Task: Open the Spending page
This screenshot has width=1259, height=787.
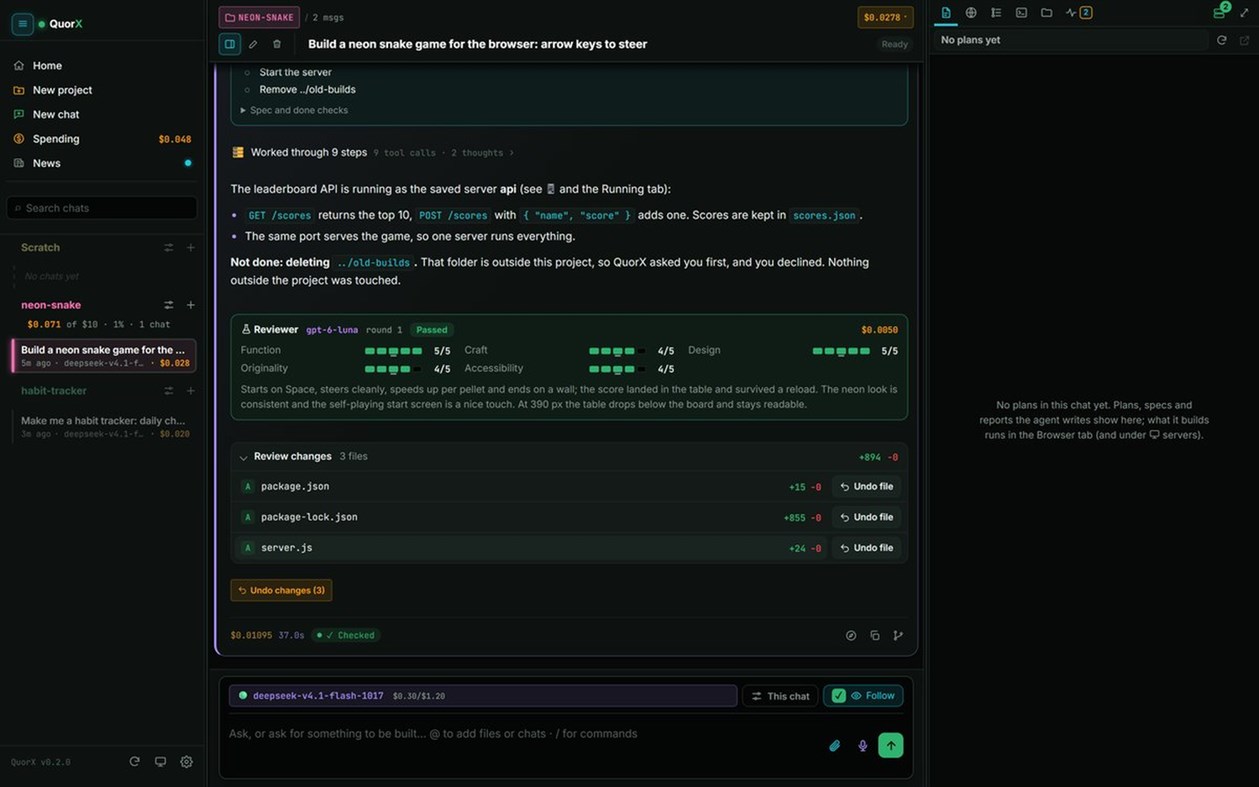Action: tap(102, 139)
